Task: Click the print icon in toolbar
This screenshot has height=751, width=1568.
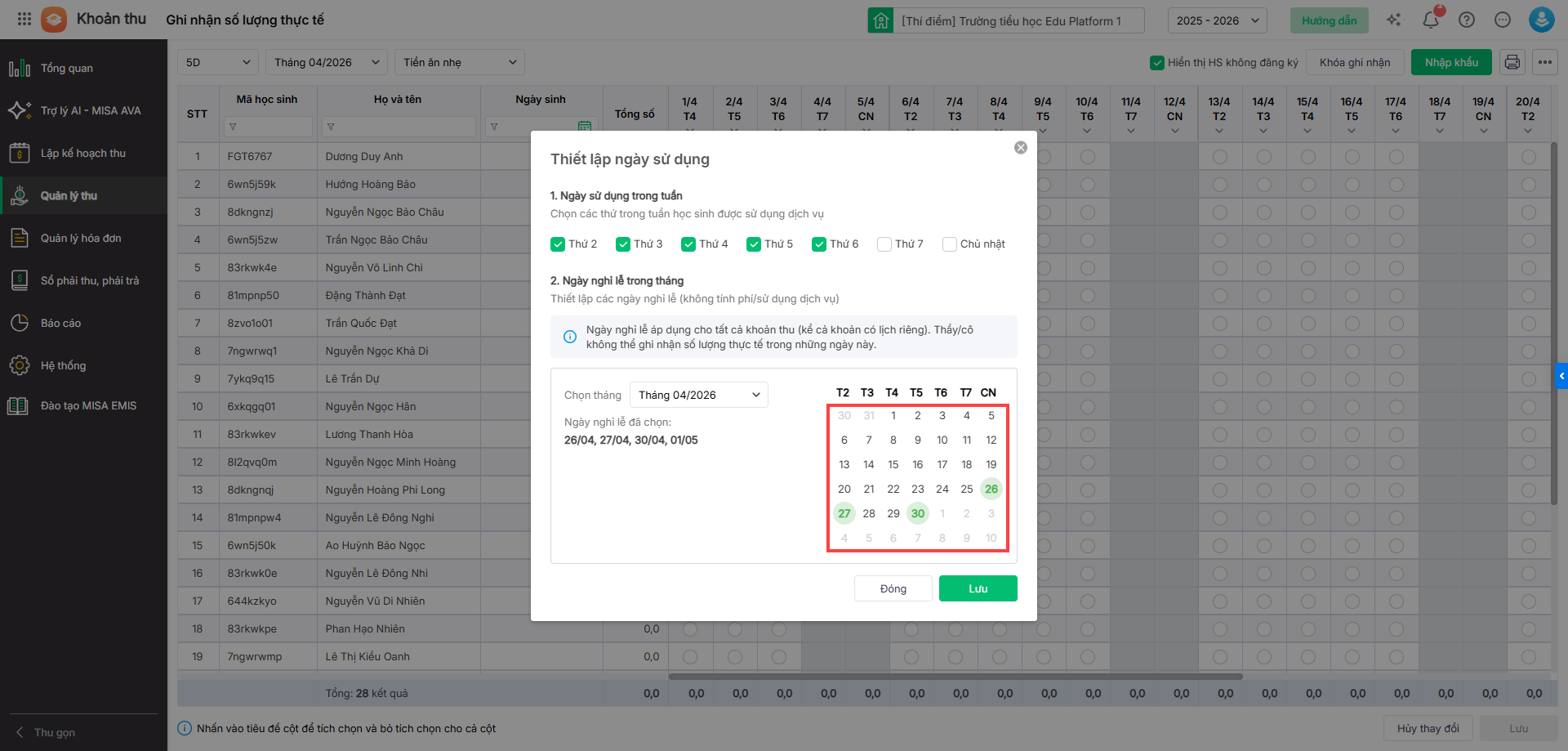Action: pos(1512,62)
